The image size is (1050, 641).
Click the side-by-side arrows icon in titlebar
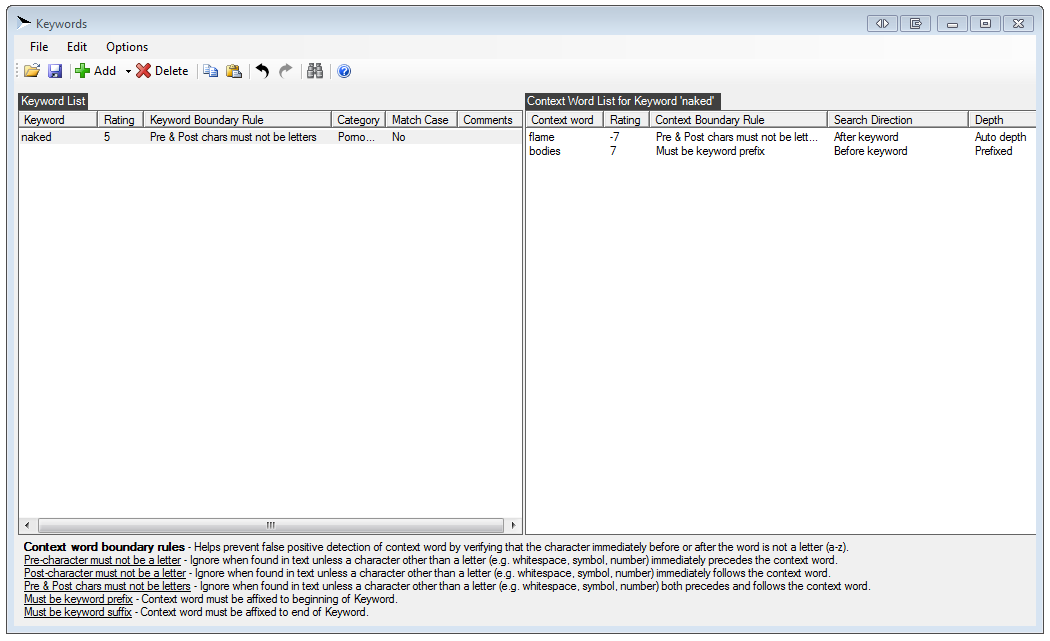881,22
